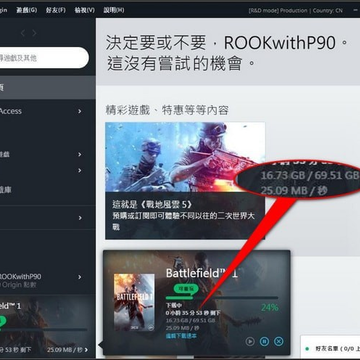Open the 好友名單 friends list bar
This screenshot has width=360, height=360.
tap(330, 348)
